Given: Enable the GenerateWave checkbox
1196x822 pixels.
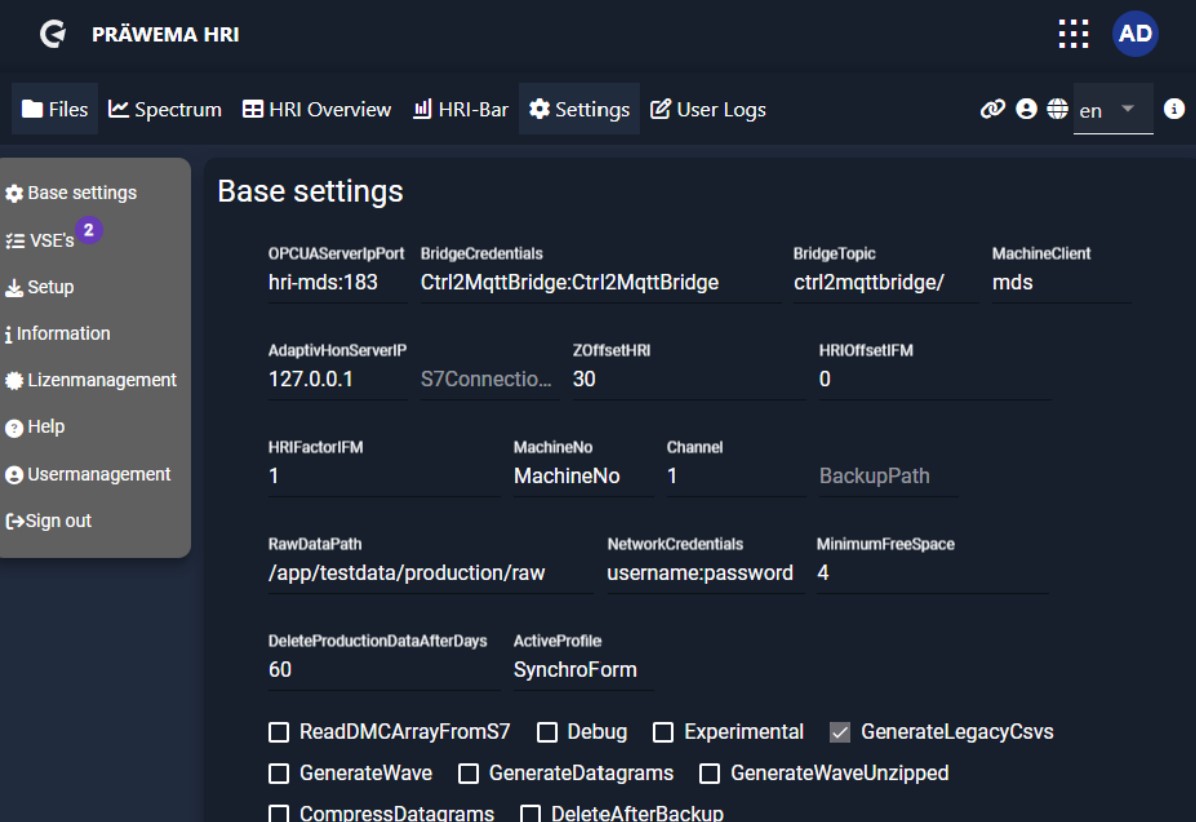Looking at the screenshot, I should tap(279, 774).
